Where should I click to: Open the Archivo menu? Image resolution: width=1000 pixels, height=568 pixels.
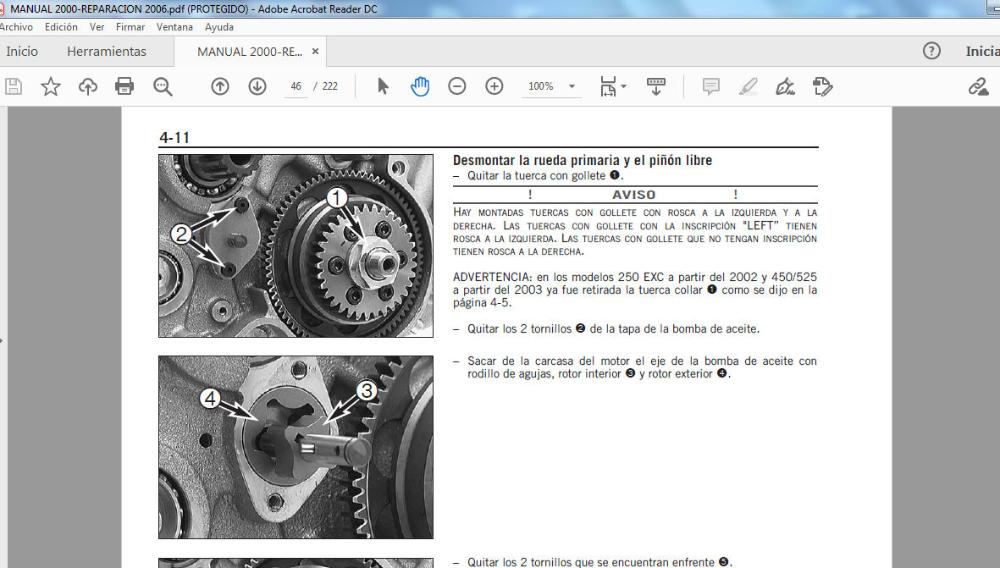16,27
